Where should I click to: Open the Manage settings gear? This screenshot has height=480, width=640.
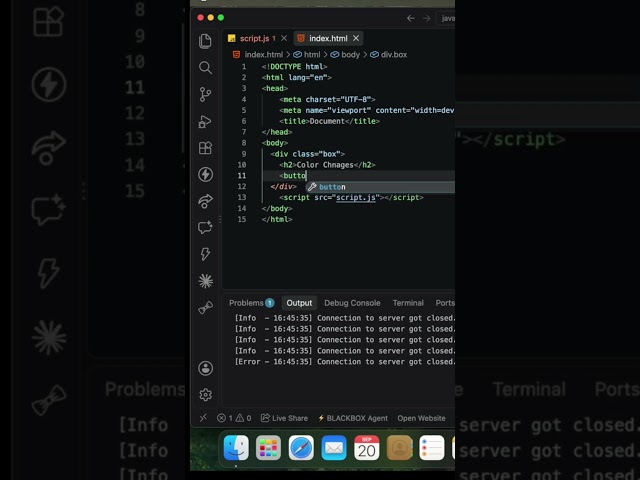(x=205, y=395)
